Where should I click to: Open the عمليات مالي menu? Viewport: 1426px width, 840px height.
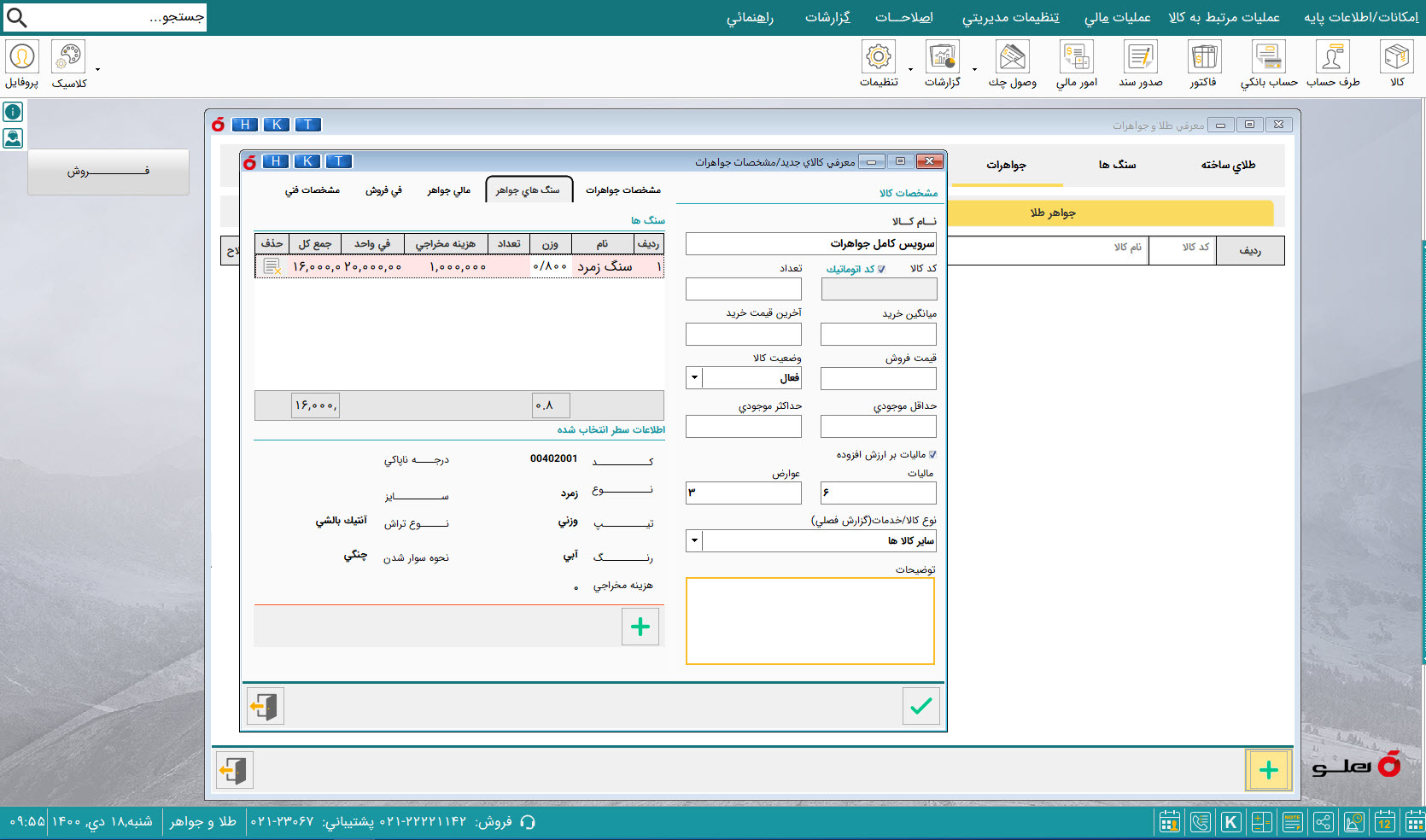1117,17
